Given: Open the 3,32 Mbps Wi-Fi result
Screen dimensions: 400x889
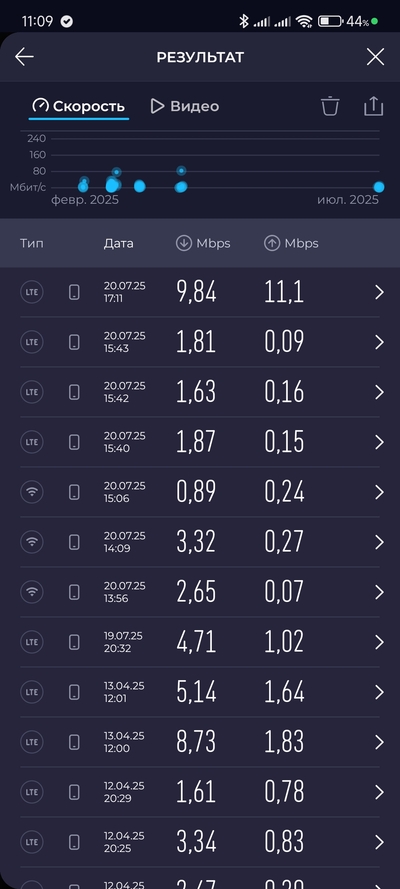Looking at the screenshot, I should (200, 542).
